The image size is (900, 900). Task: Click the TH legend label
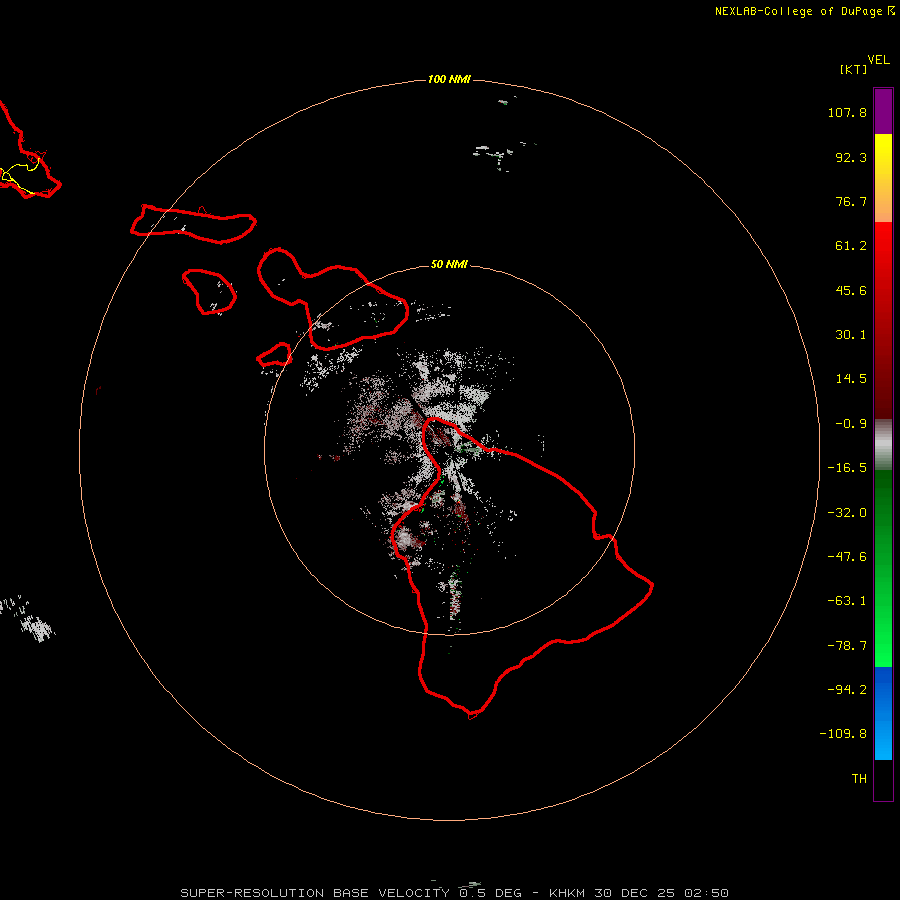(x=859, y=779)
